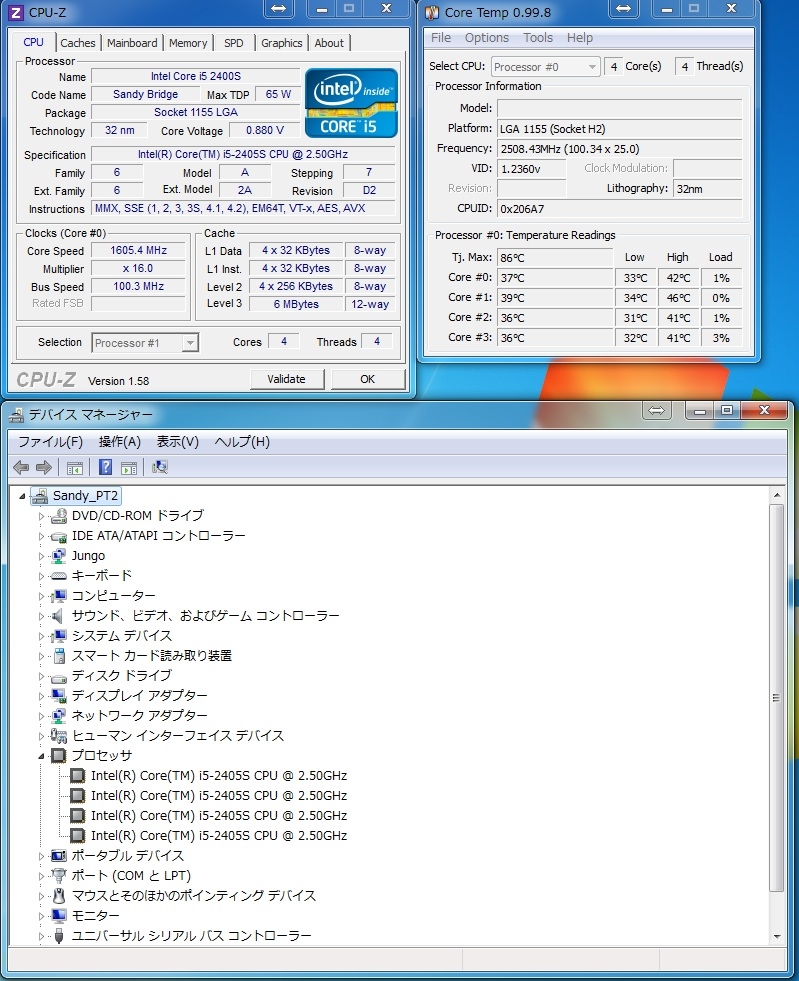Toggle the action pane toolbar button
This screenshot has height=981, width=799.
[129, 467]
